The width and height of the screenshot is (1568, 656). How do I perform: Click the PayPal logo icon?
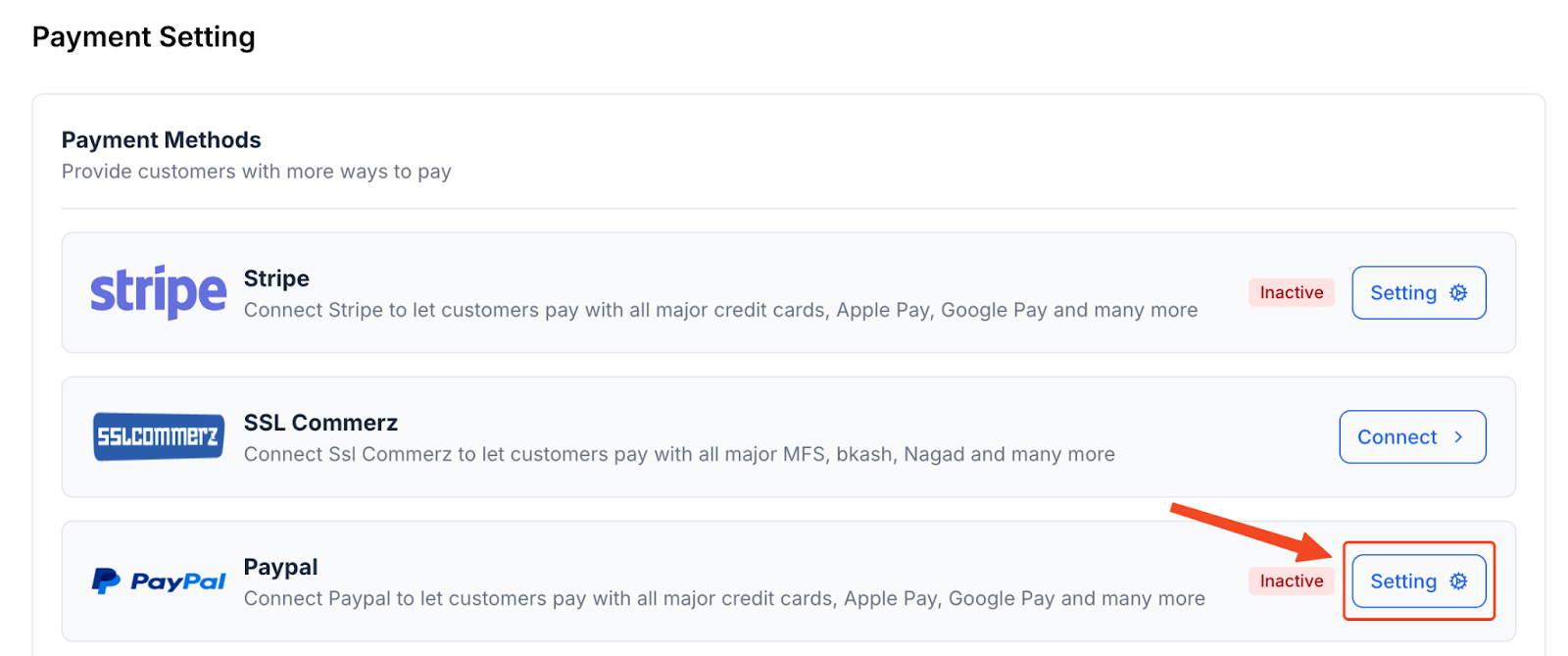point(159,580)
